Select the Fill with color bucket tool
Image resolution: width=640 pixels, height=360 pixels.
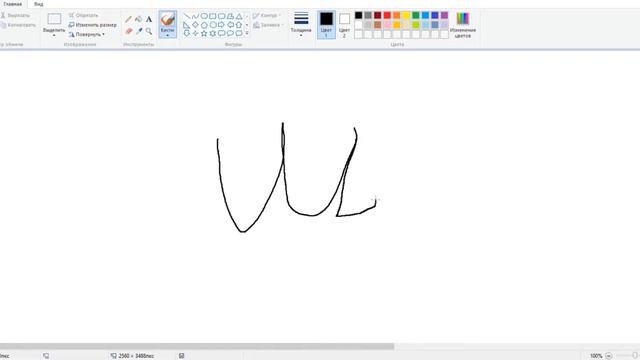(139, 19)
